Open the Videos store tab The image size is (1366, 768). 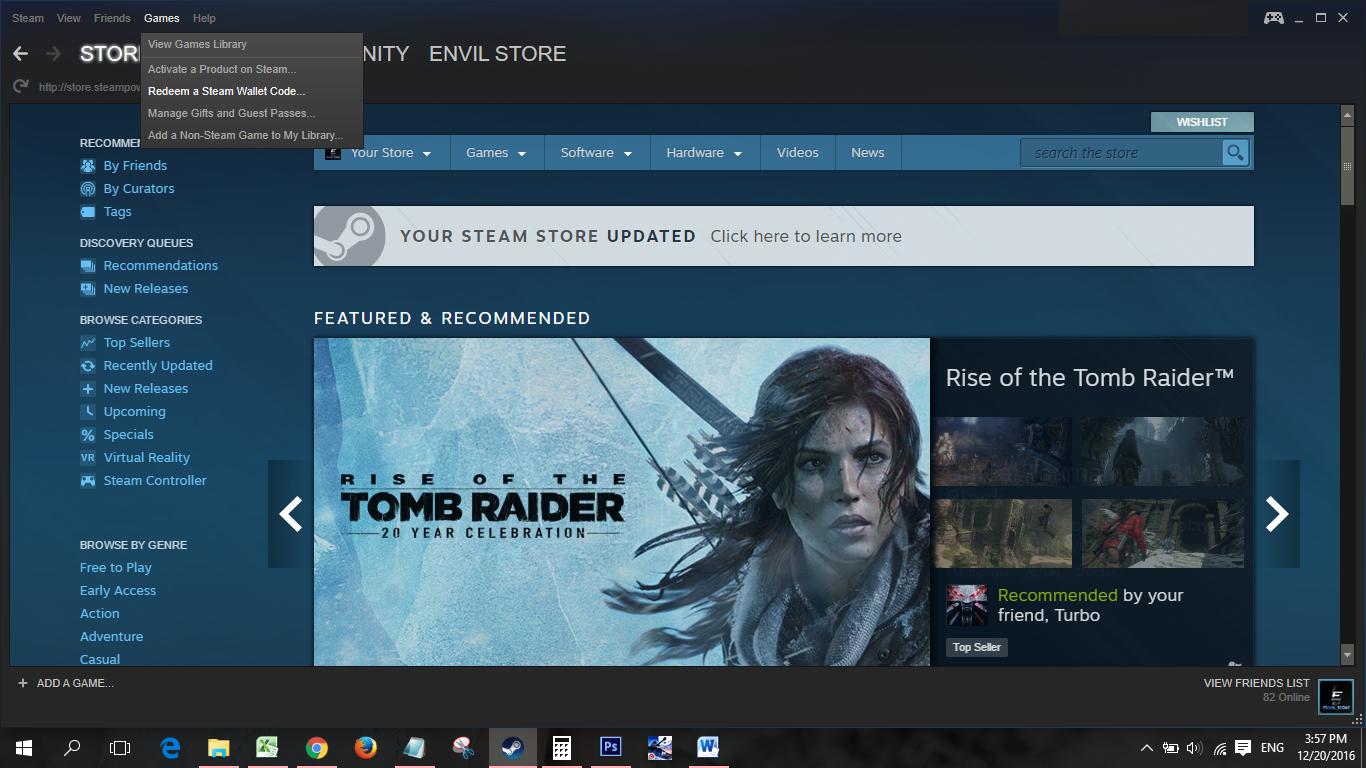[797, 153]
